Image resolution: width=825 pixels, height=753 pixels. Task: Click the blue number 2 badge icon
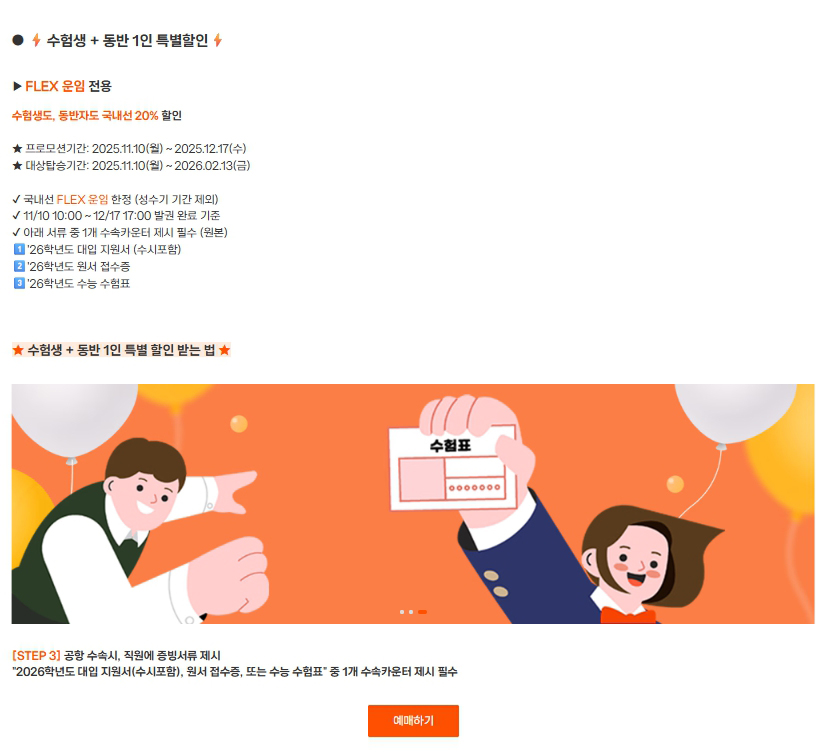click(19, 266)
